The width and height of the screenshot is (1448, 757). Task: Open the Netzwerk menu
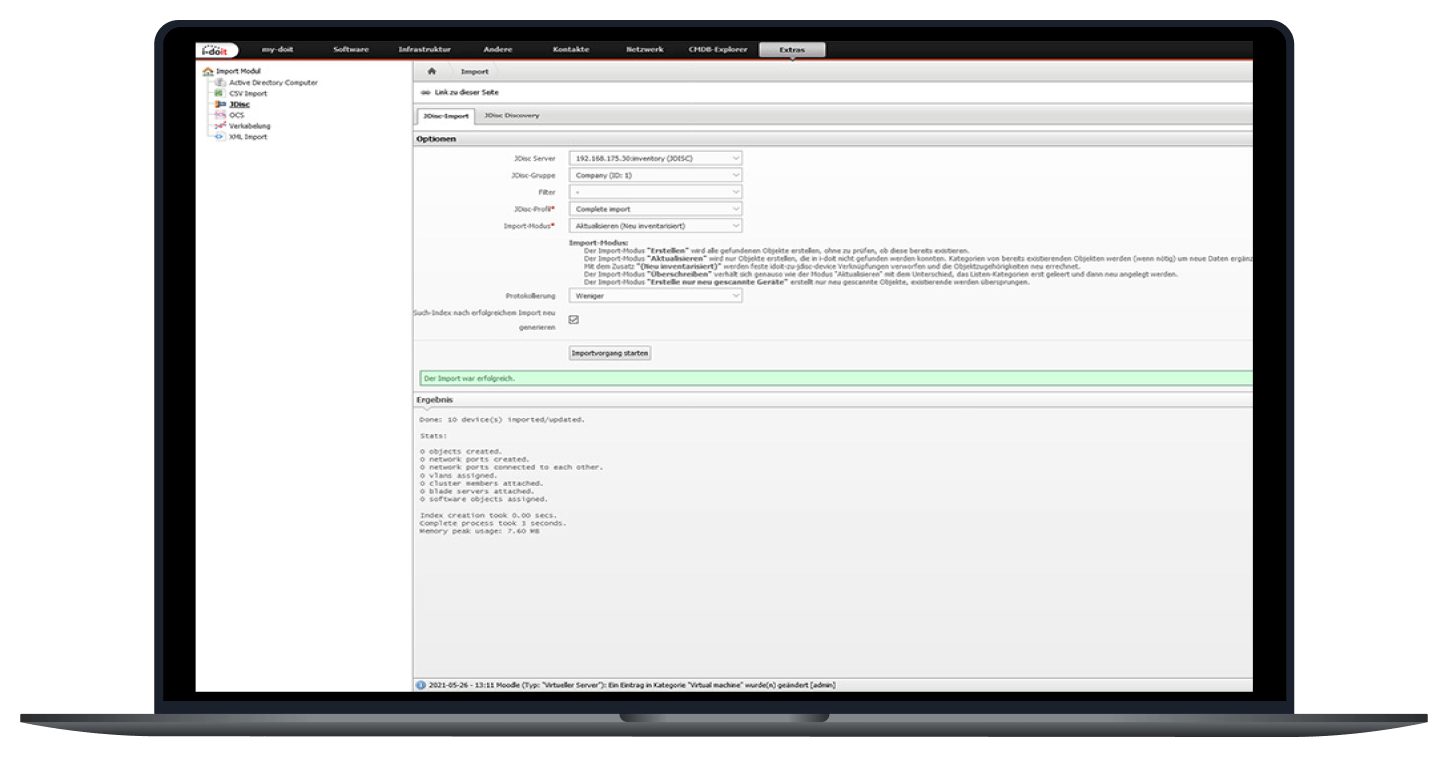[644, 50]
